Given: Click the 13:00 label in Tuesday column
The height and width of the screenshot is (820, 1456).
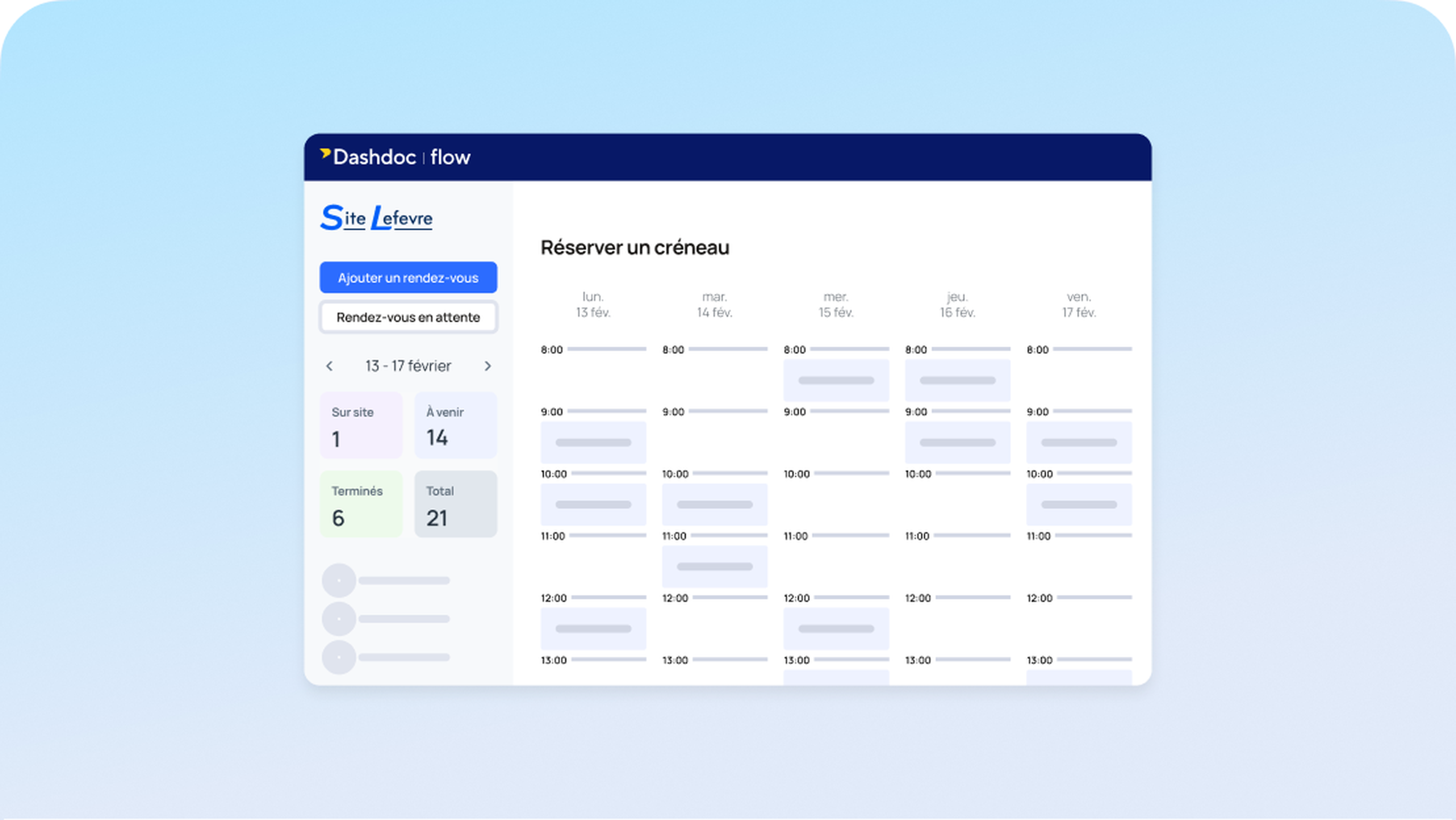Looking at the screenshot, I should tap(675, 661).
